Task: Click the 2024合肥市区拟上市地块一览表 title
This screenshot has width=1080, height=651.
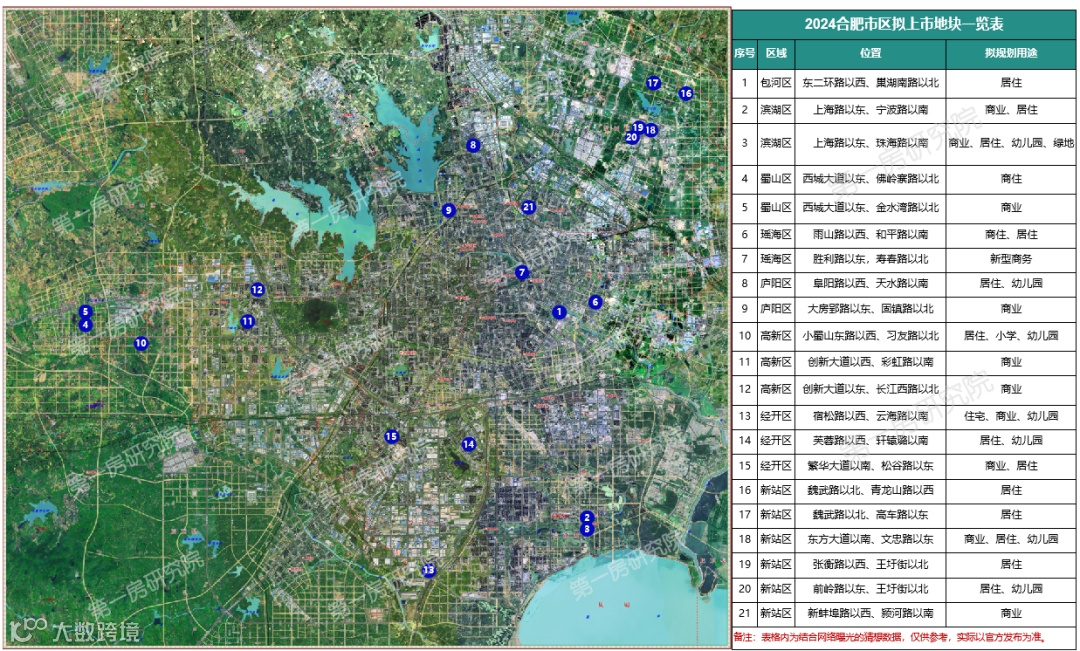Action: point(904,24)
